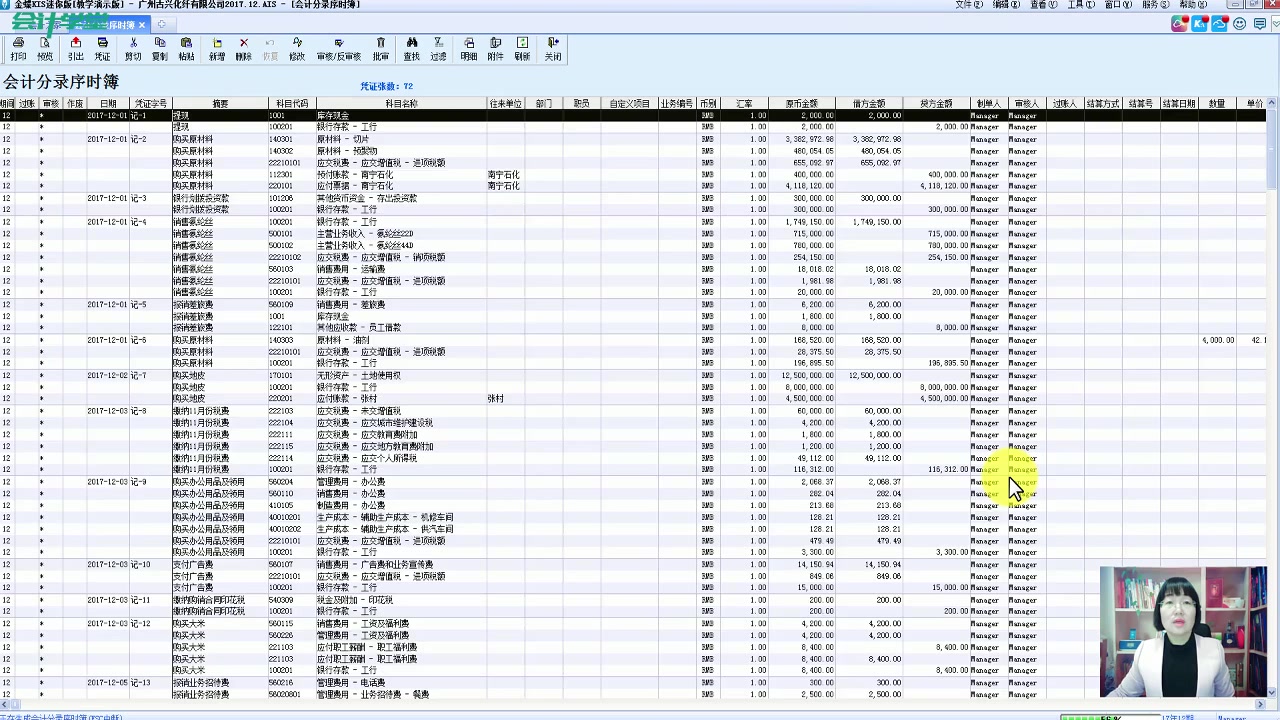
Task: Click the 引出 export icon
Action: [x=76, y=49]
